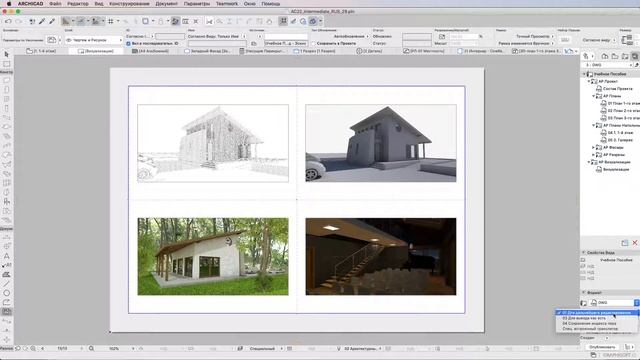Viewport: 640px width, 360px height.
Task: Select '01 План 1-го этажа' layout in the tree
Action: pos(620,103)
